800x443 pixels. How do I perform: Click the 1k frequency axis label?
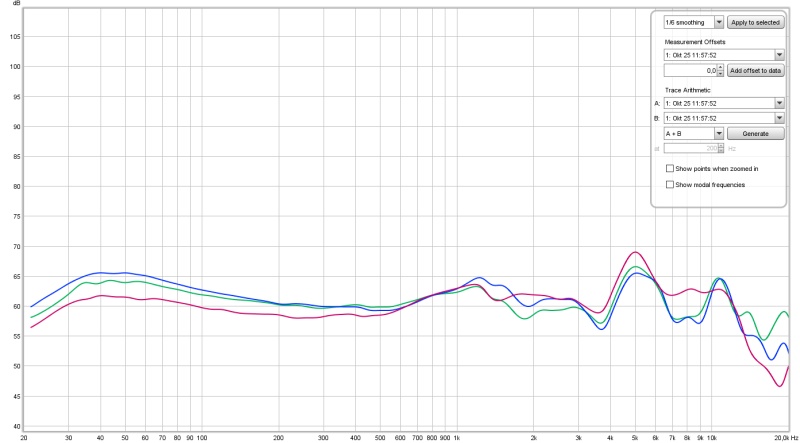[456, 438]
